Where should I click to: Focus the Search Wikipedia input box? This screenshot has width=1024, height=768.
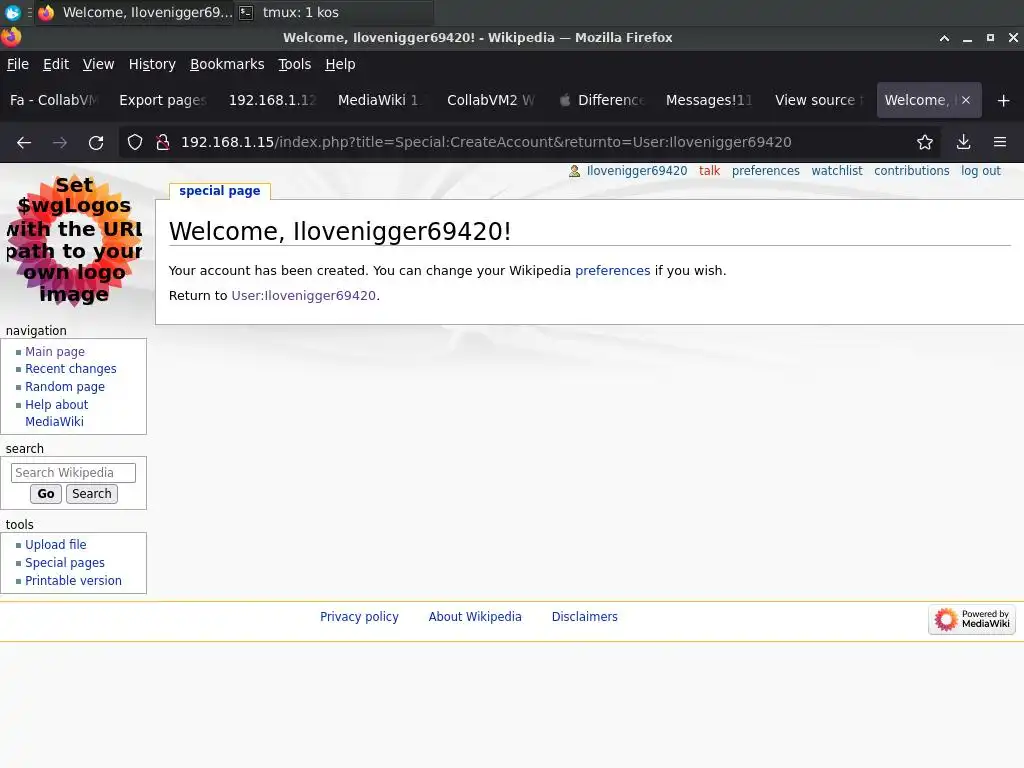point(73,473)
